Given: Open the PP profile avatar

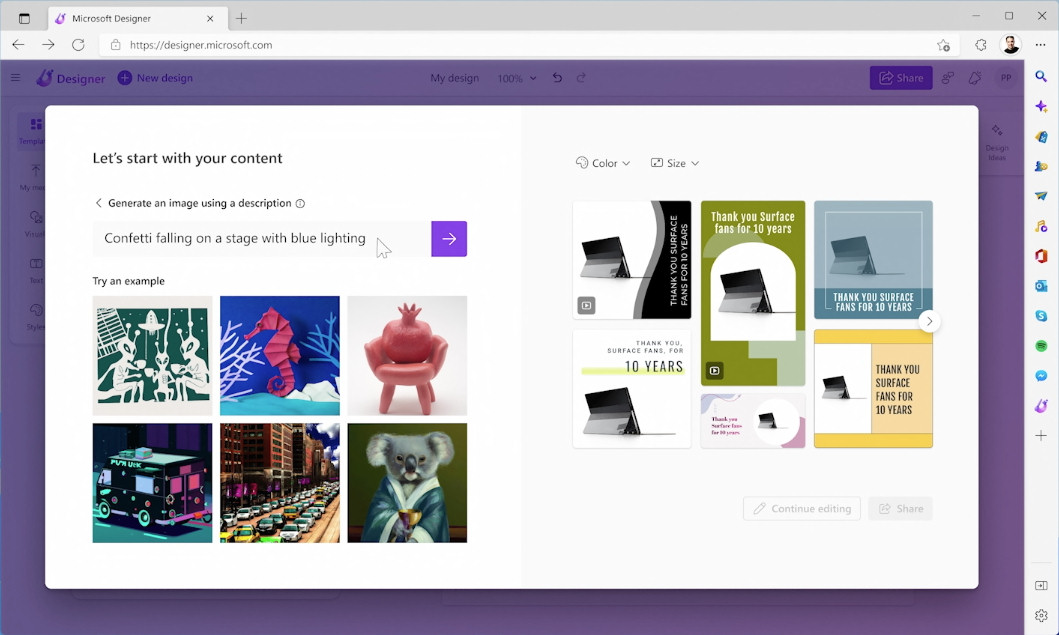Looking at the screenshot, I should pos(1006,78).
